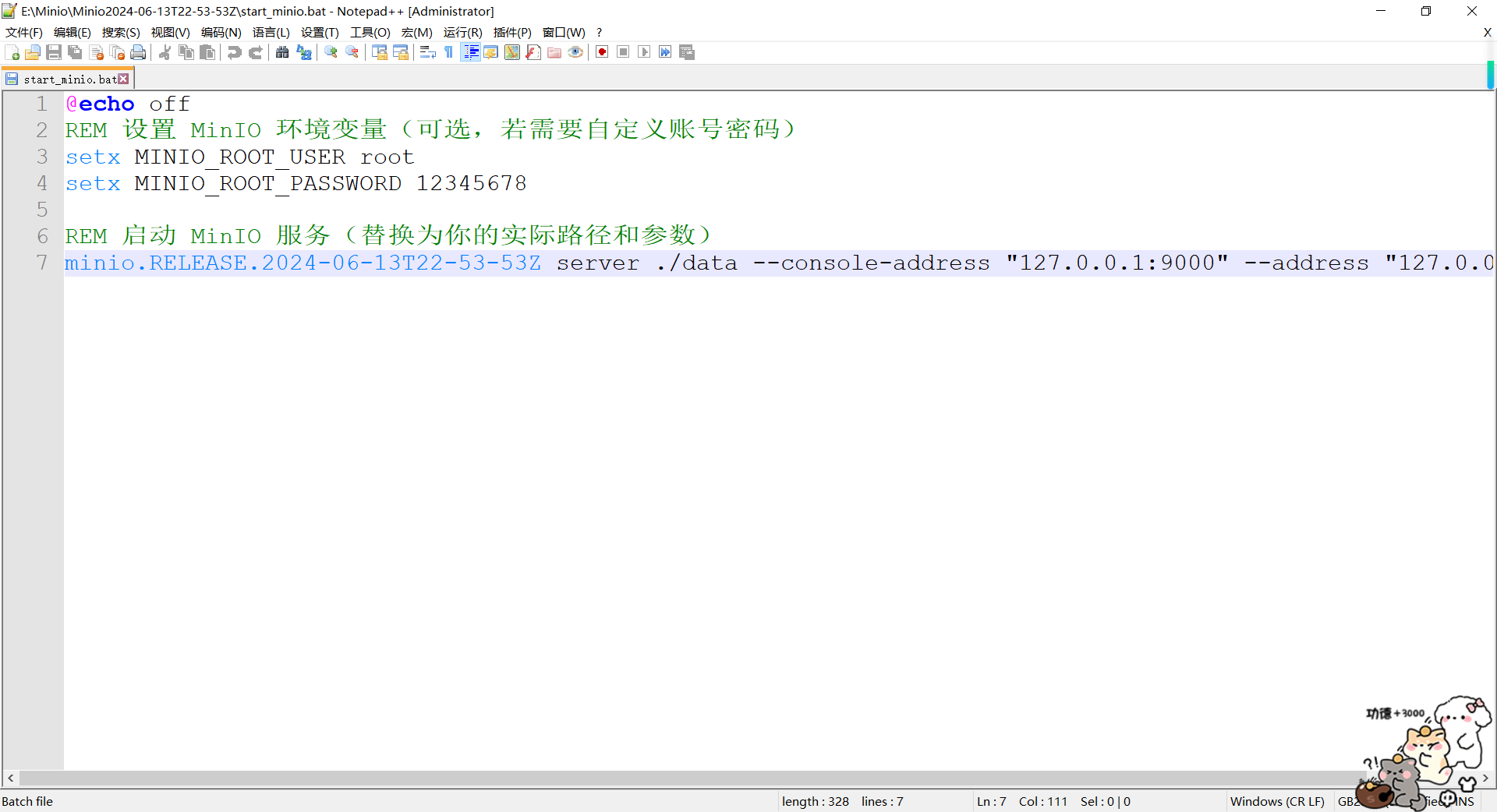Cut selection with the scissors icon
This screenshot has width=1497, height=812.
click(x=165, y=52)
